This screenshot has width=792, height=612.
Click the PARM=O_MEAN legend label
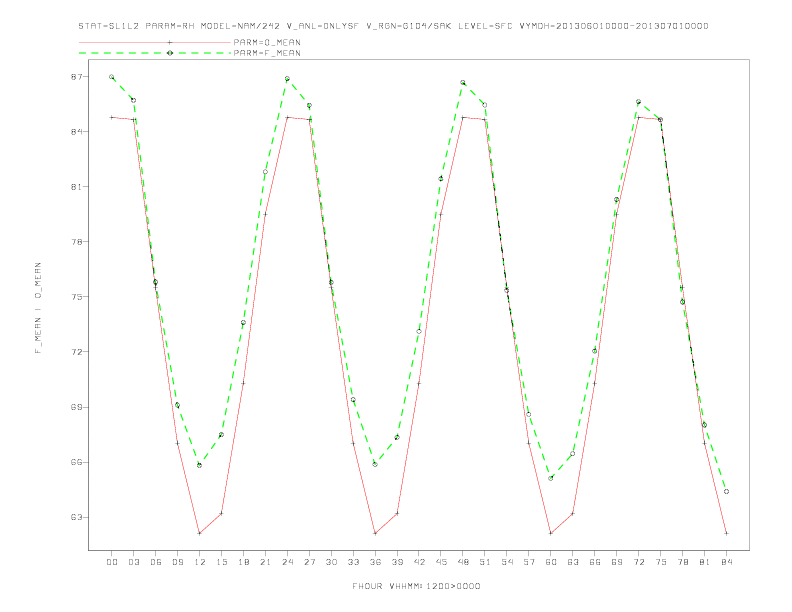[267, 42]
